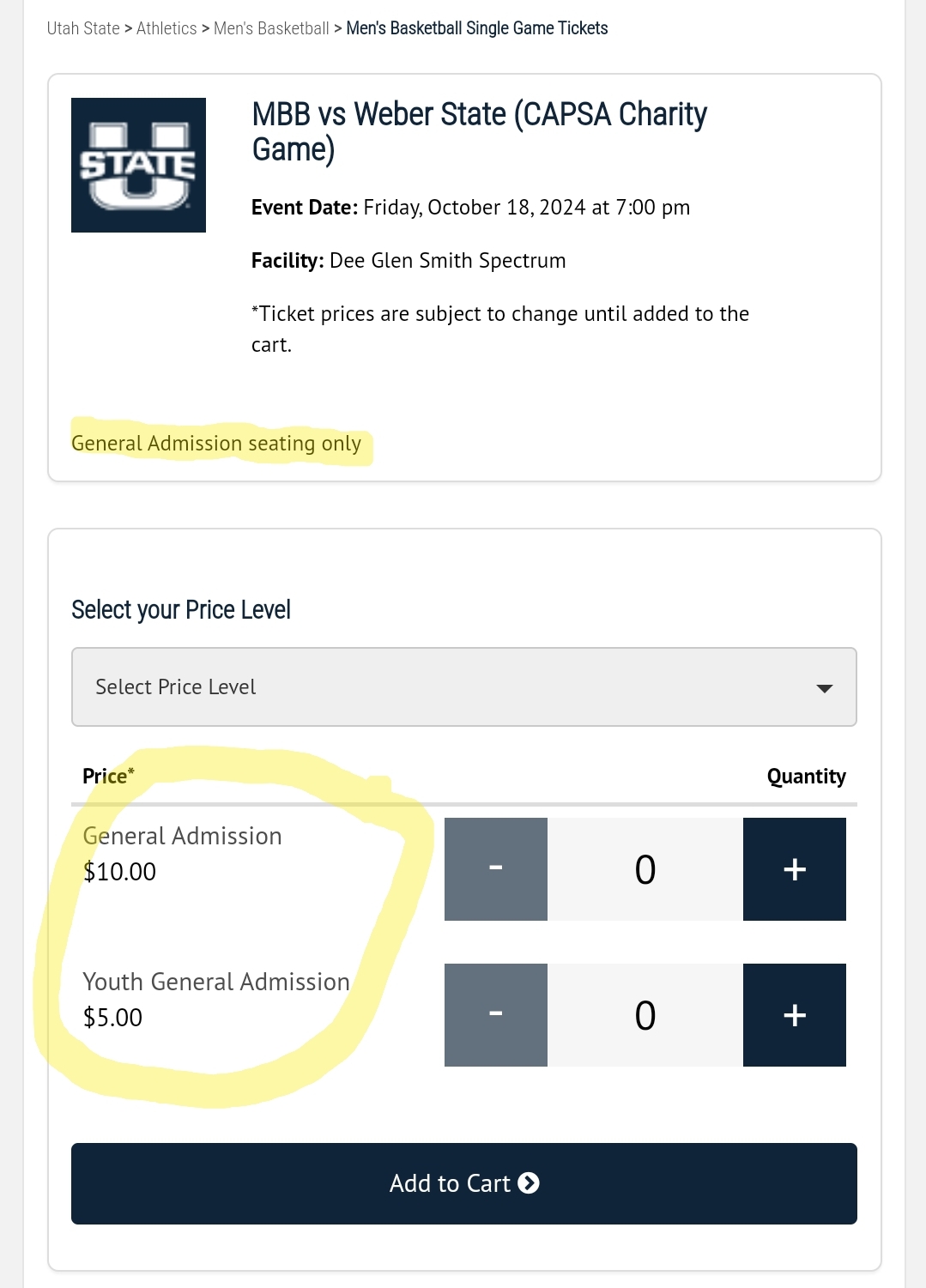This screenshot has height=1288, width=926.
Task: Open Men's Basketball Single Game Tickets breadcrumb
Action: point(477,28)
